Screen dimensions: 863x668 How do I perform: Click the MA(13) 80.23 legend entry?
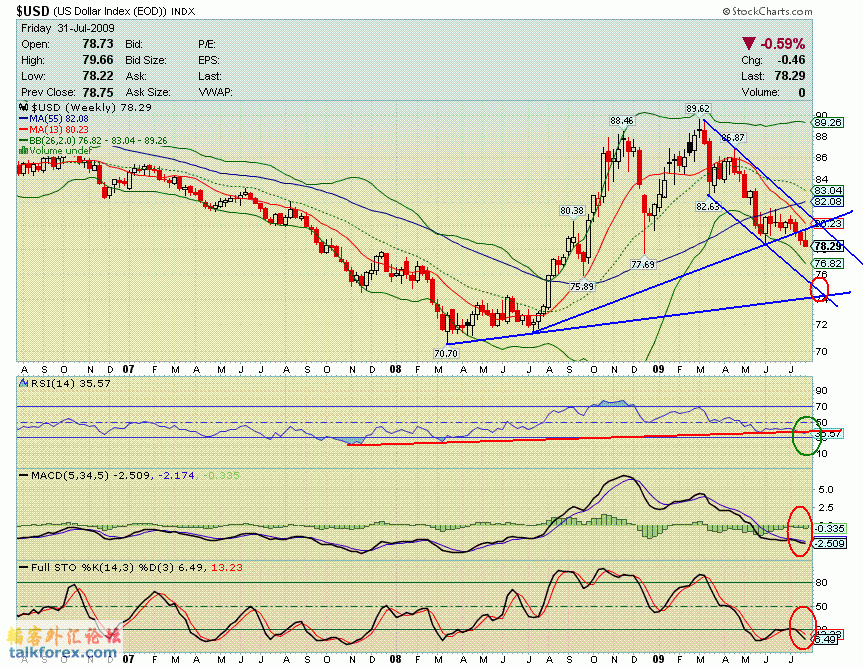[x=54, y=129]
